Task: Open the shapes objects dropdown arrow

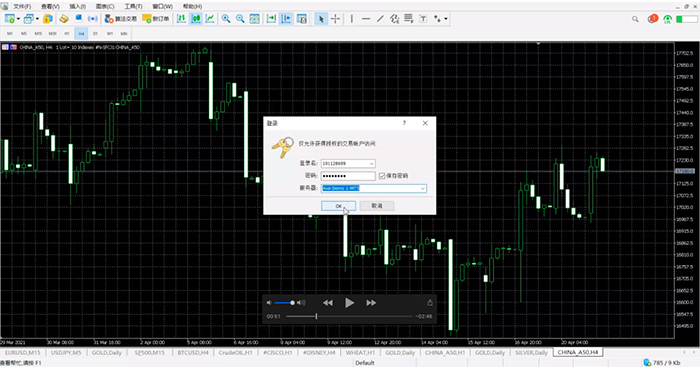Action: point(446,19)
